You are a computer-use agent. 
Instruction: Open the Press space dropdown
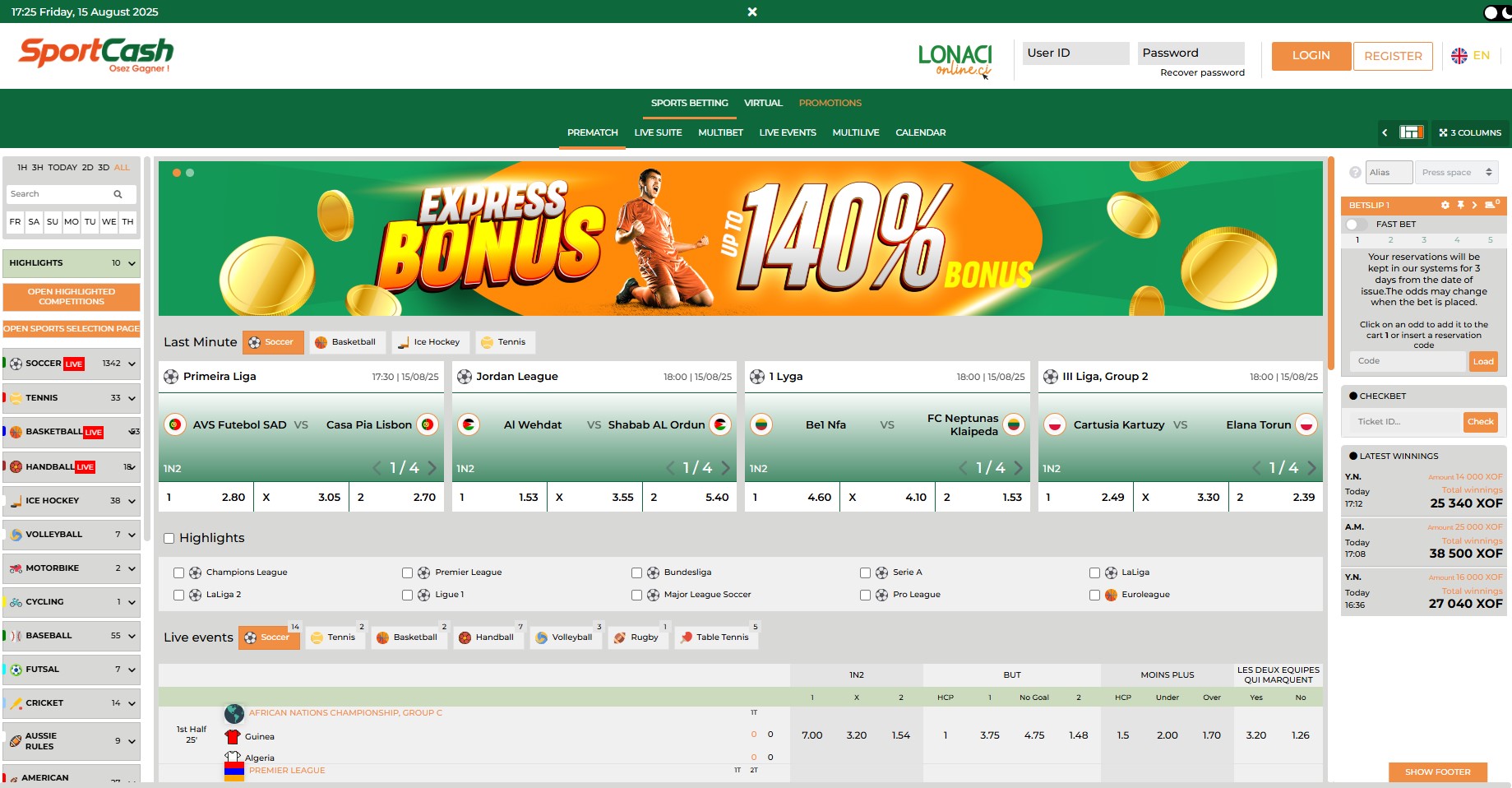pos(1456,172)
